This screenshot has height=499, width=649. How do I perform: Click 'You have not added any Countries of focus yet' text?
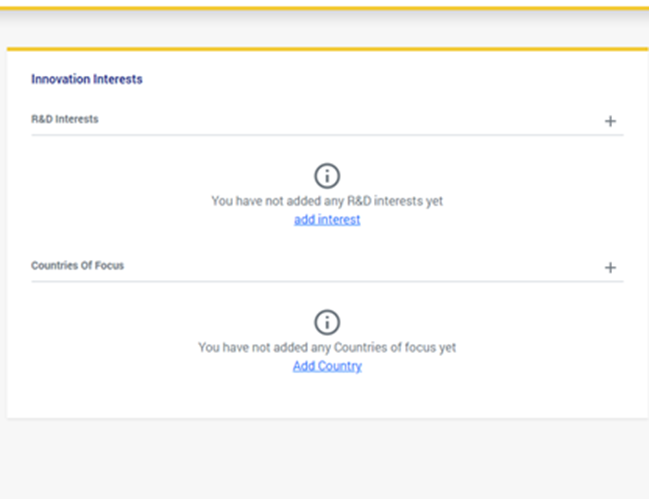[x=327, y=347]
